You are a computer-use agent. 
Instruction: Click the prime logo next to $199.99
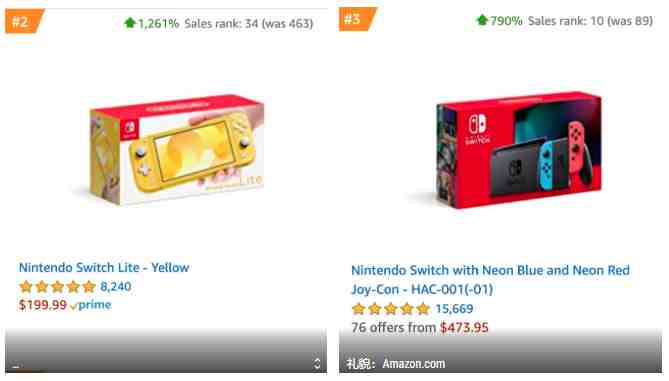[91, 305]
